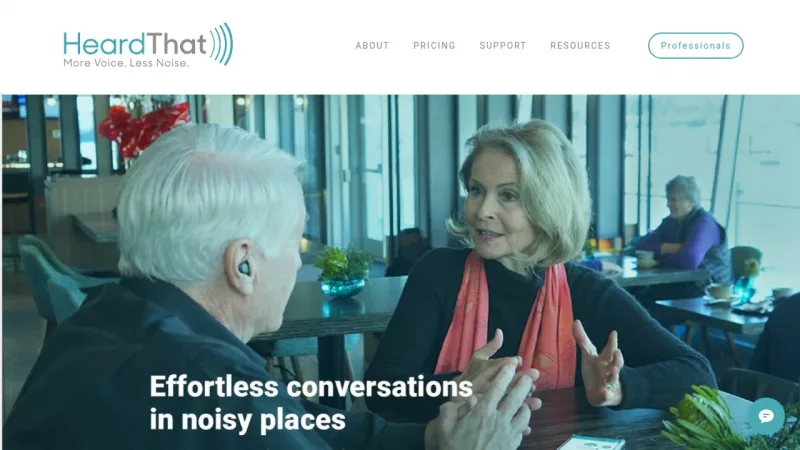Click the white-haired man's head
Screen dimensions: 800x450
(x=207, y=204)
